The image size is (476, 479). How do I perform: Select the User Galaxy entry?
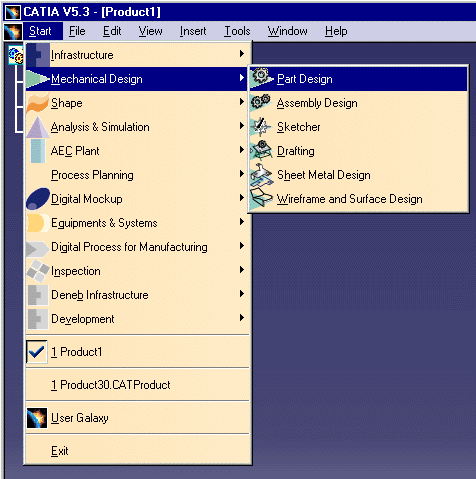(x=137, y=418)
